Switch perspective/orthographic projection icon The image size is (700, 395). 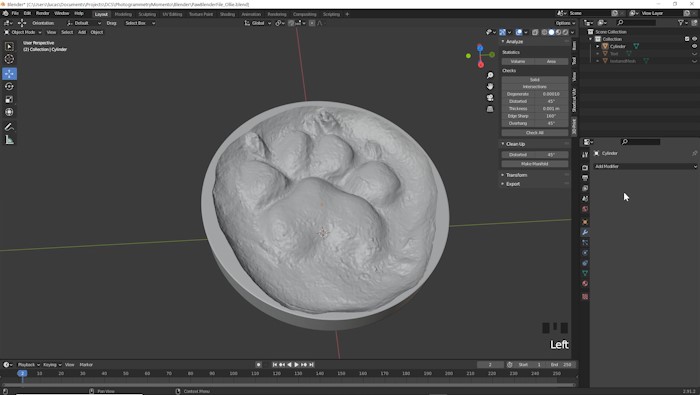(x=490, y=109)
